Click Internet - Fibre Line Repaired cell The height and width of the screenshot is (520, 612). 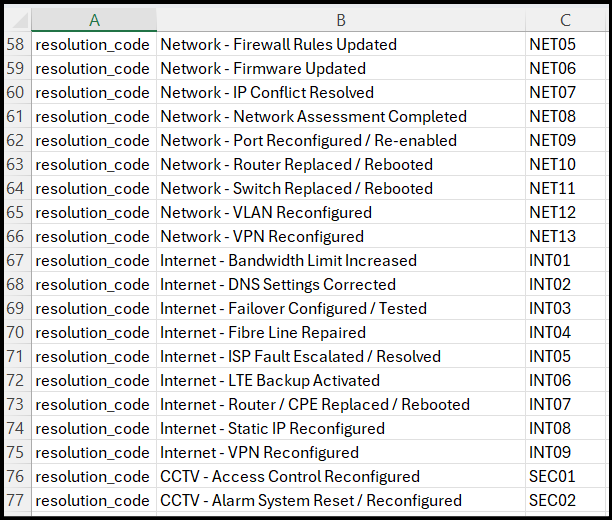point(341,332)
